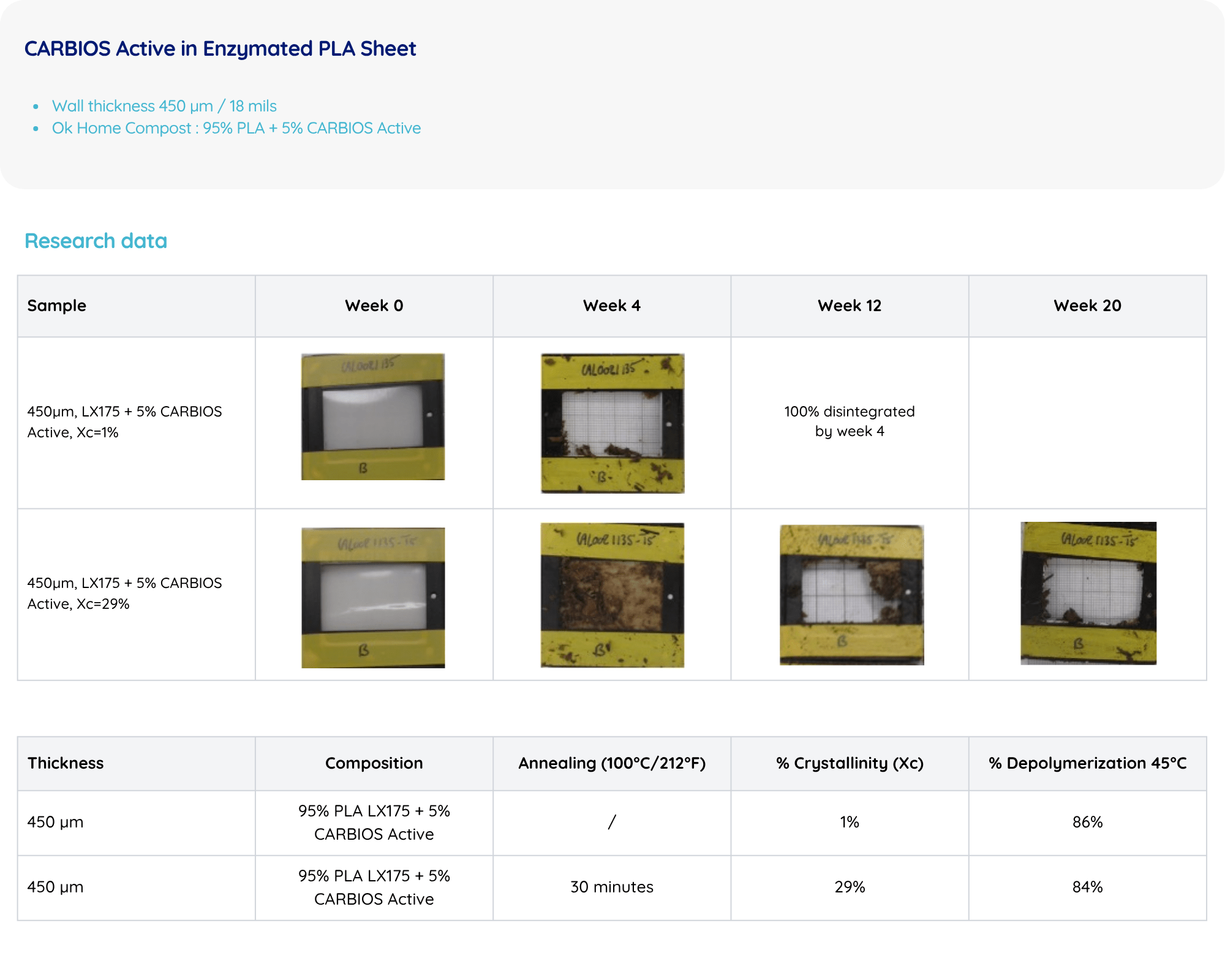Click the 'Week 4' column header
The width and height of the screenshot is (1225, 980).
(x=612, y=306)
